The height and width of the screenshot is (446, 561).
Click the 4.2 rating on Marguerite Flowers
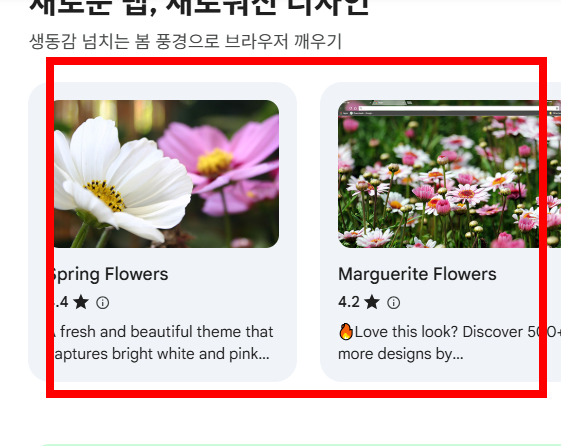pyautogui.click(x=349, y=302)
